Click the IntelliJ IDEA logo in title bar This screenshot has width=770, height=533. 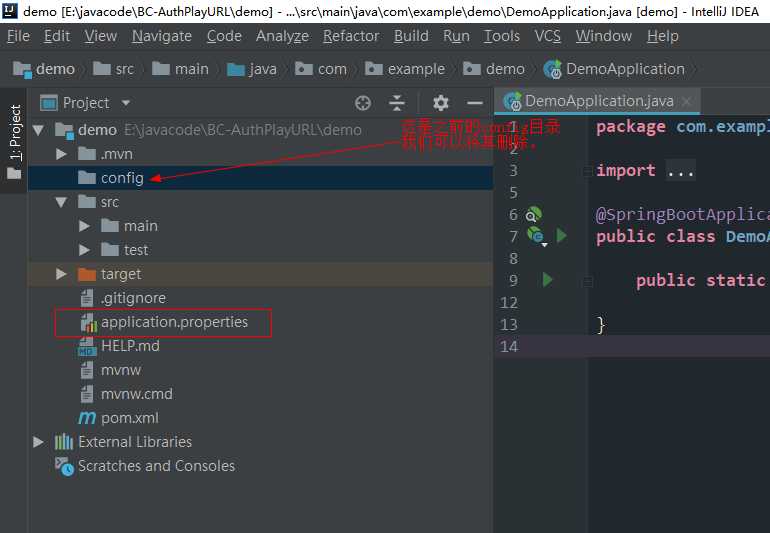click(9, 11)
